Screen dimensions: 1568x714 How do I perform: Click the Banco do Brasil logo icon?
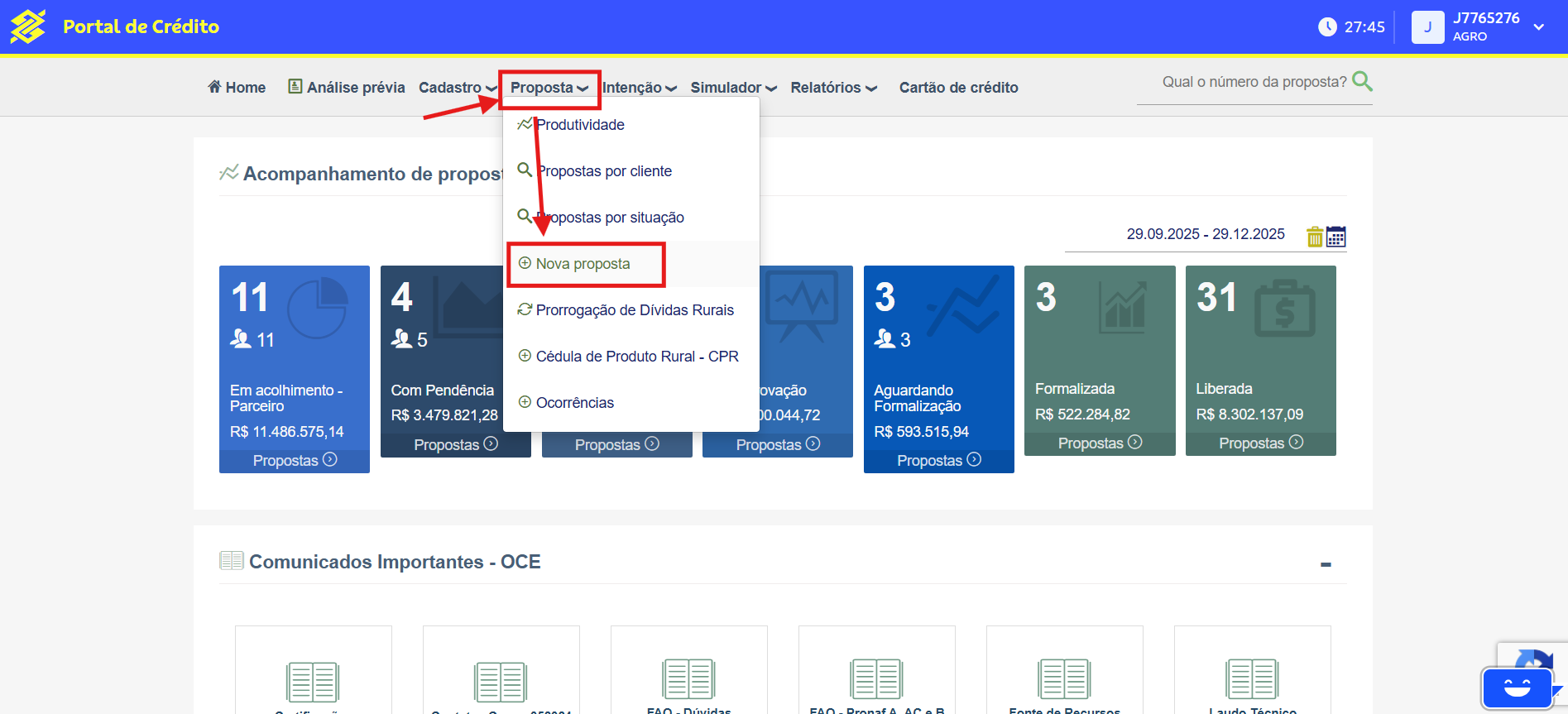point(28,26)
